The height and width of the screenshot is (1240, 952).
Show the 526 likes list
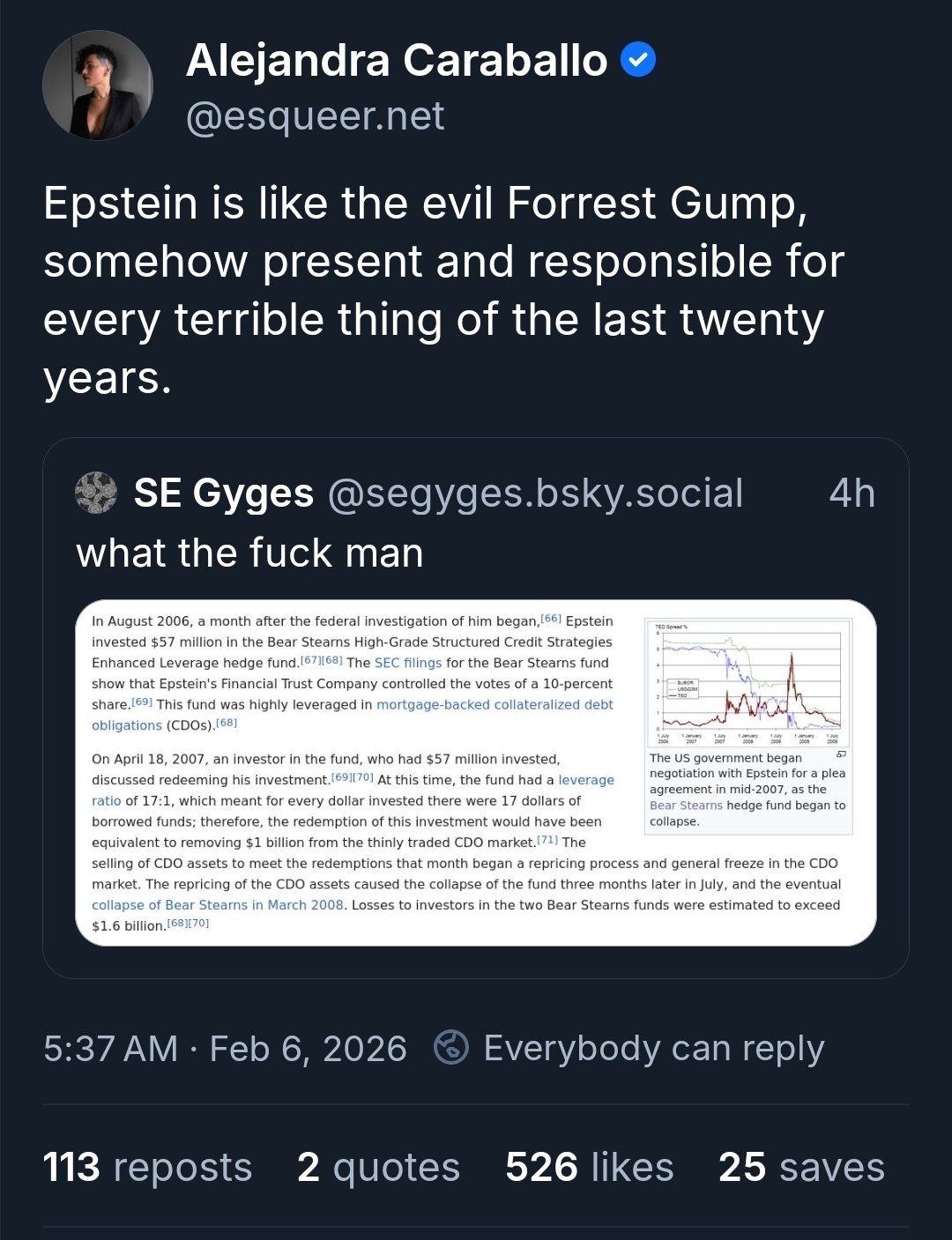coord(589,1168)
